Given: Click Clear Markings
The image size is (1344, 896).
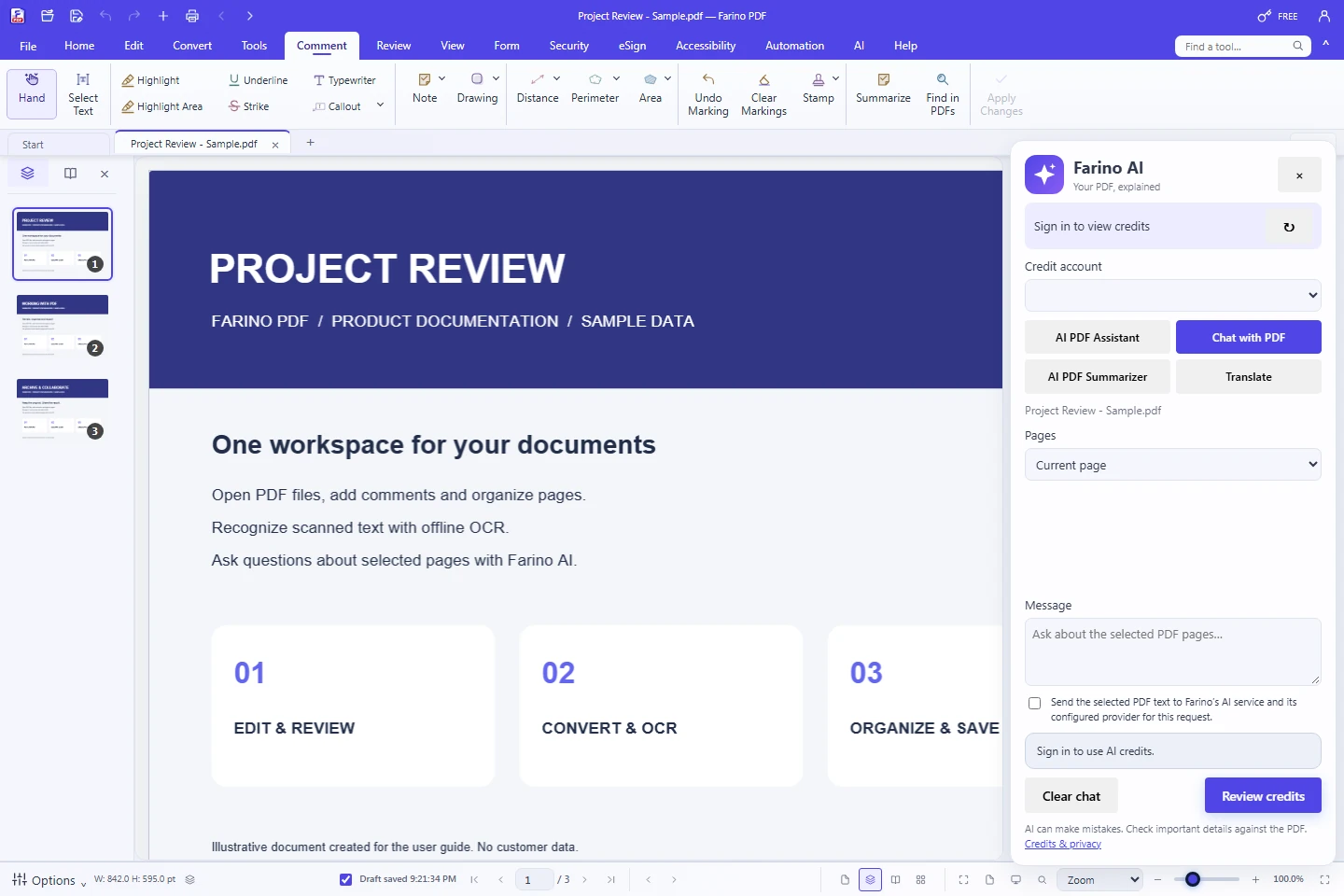Looking at the screenshot, I should pyautogui.click(x=763, y=94).
